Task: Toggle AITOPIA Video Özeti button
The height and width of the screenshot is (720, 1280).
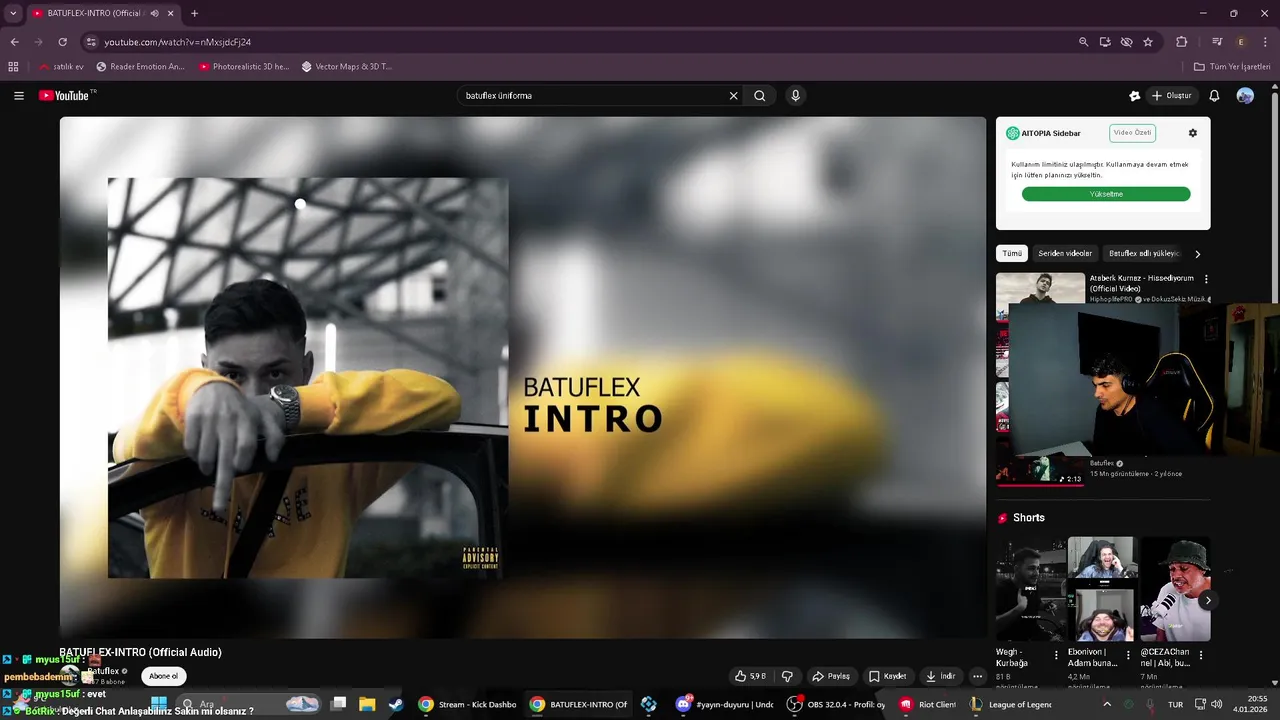Action: pos(1132,133)
